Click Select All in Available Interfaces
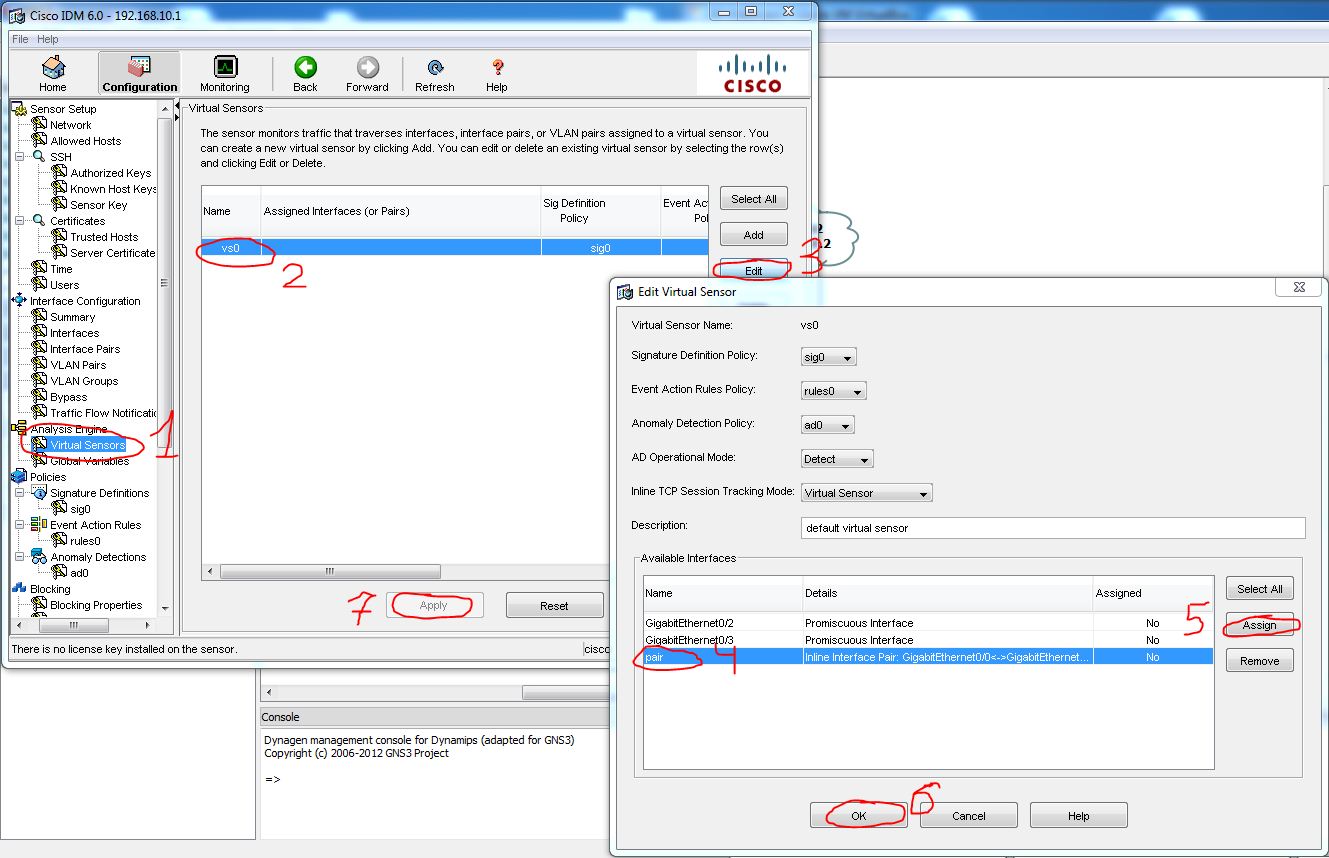1329x858 pixels. [x=1260, y=589]
